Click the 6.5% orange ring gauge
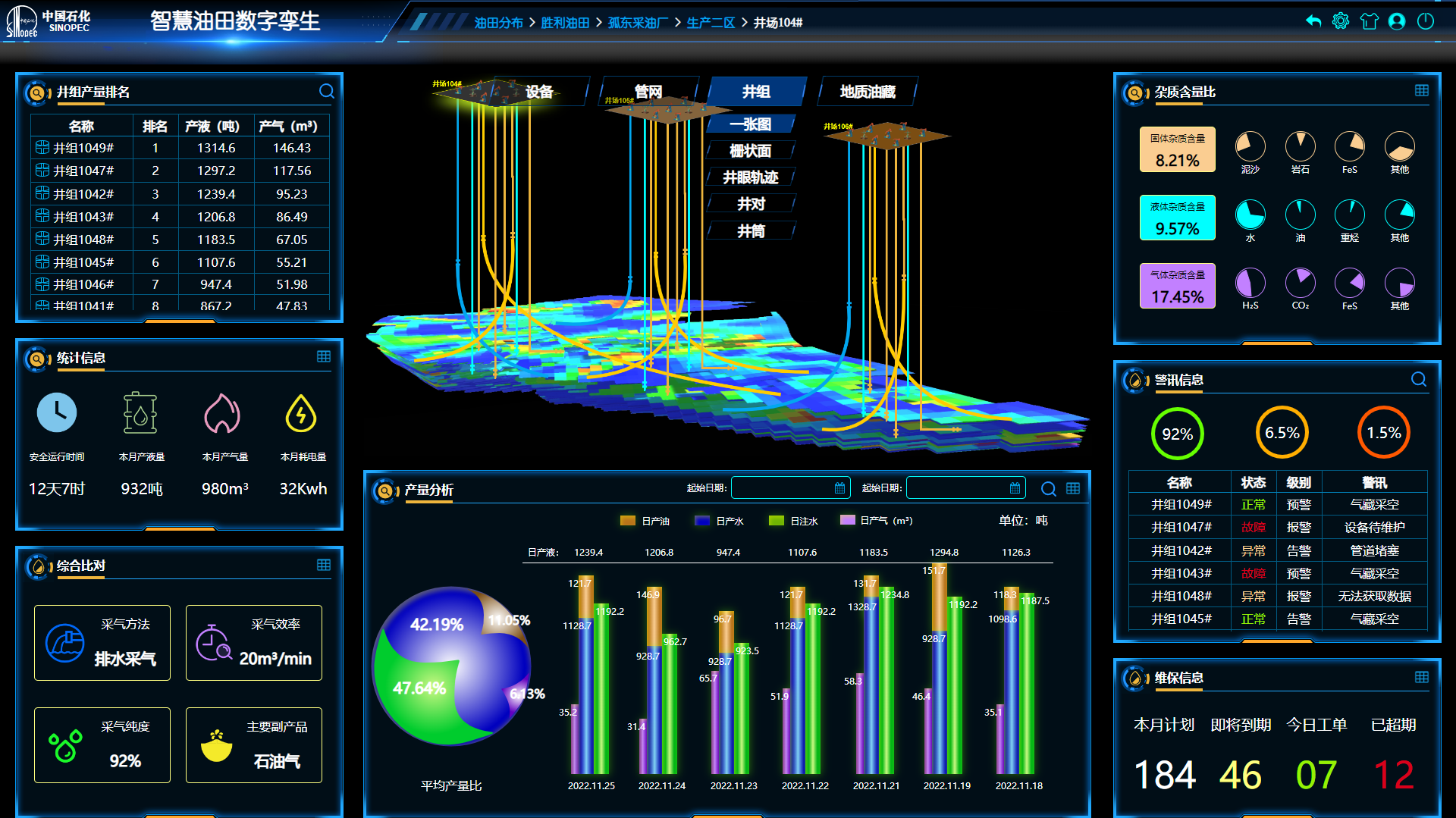This screenshot has height=818, width=1456. tap(1282, 433)
